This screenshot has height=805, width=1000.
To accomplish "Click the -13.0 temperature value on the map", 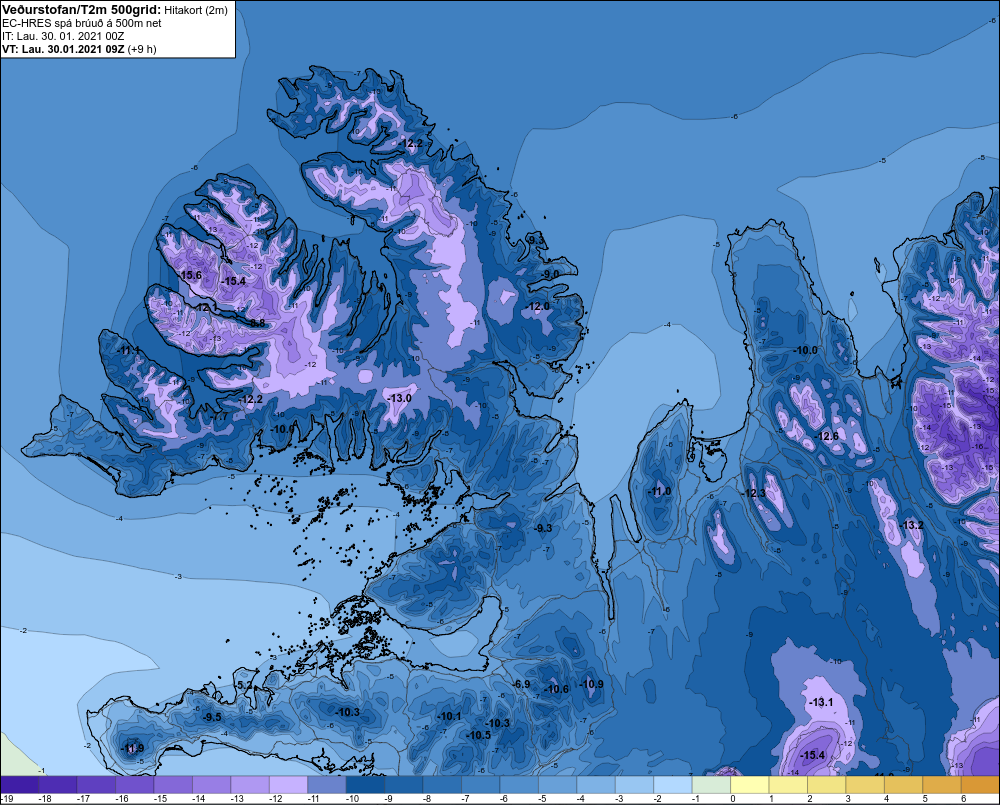I will pos(400,398).
